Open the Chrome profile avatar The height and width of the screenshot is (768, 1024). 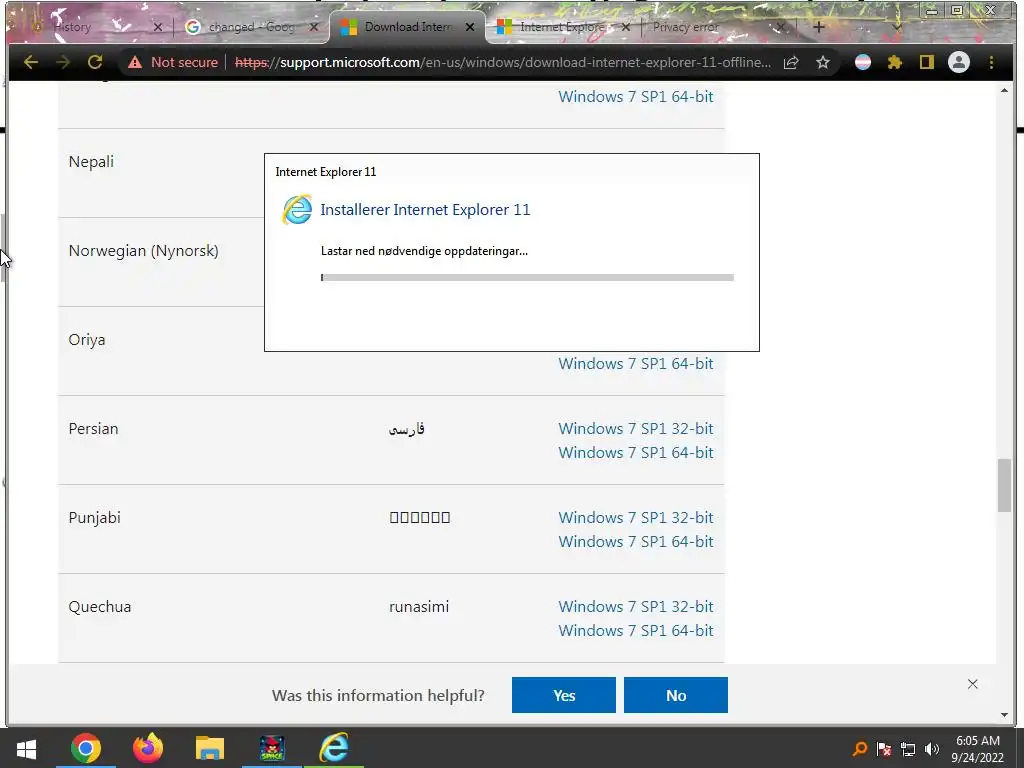pyautogui.click(x=959, y=63)
